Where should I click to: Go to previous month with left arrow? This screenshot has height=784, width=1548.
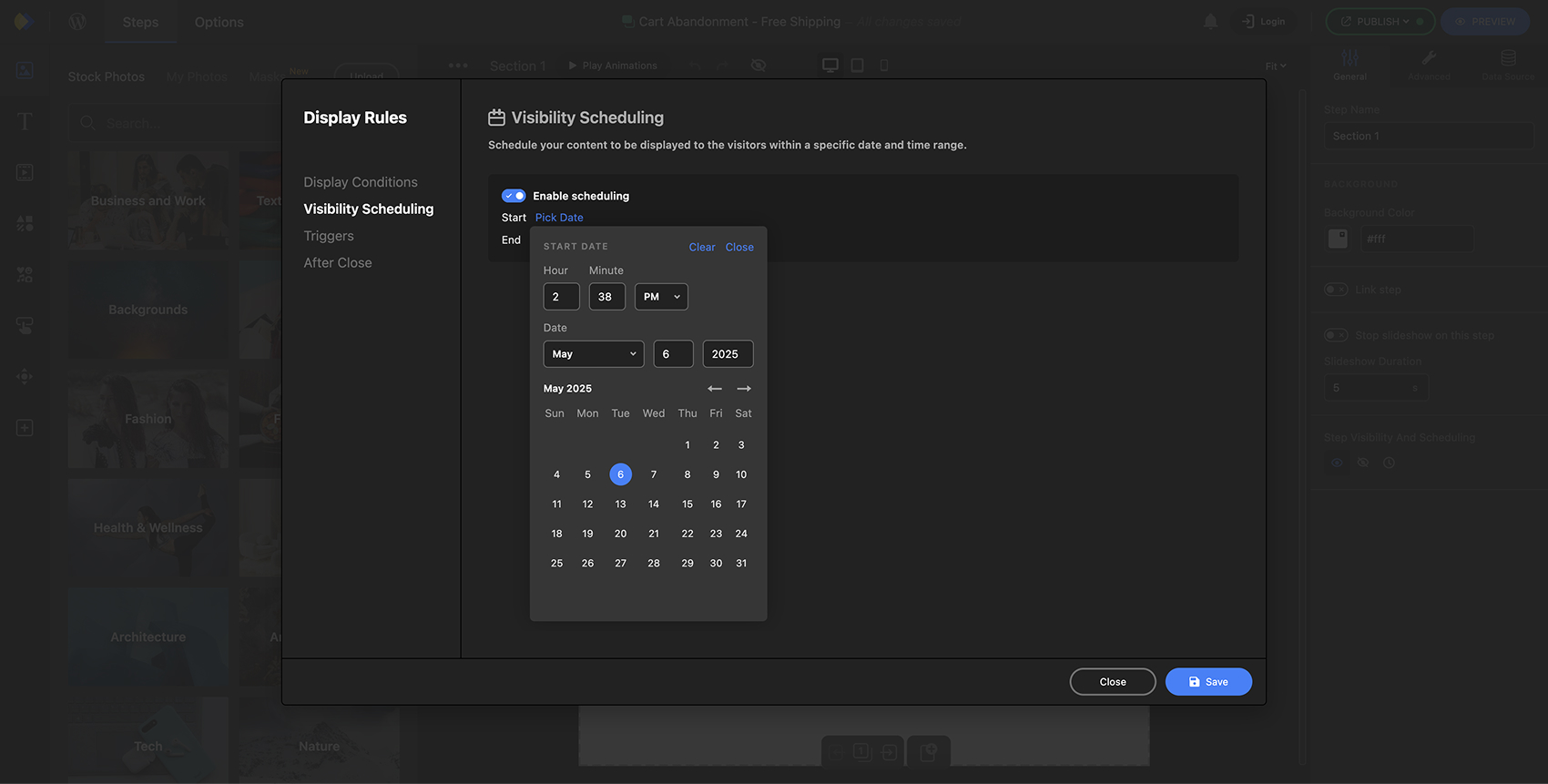(x=715, y=389)
